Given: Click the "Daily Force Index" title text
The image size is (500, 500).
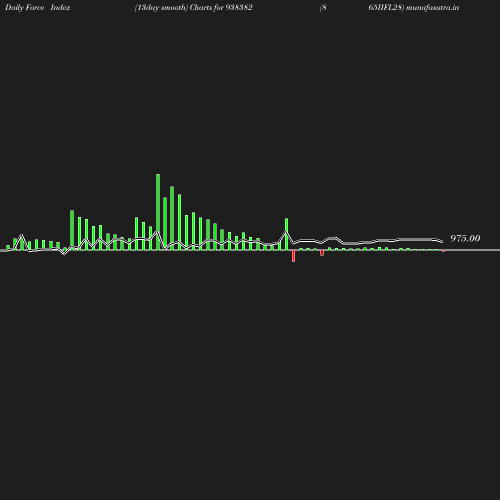Looking at the screenshot, I should [37, 7].
